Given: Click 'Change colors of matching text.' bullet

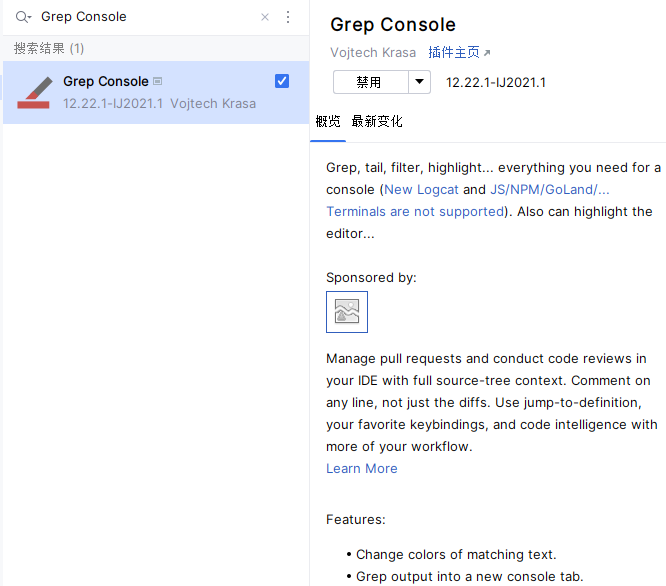Looking at the screenshot, I should point(456,554).
